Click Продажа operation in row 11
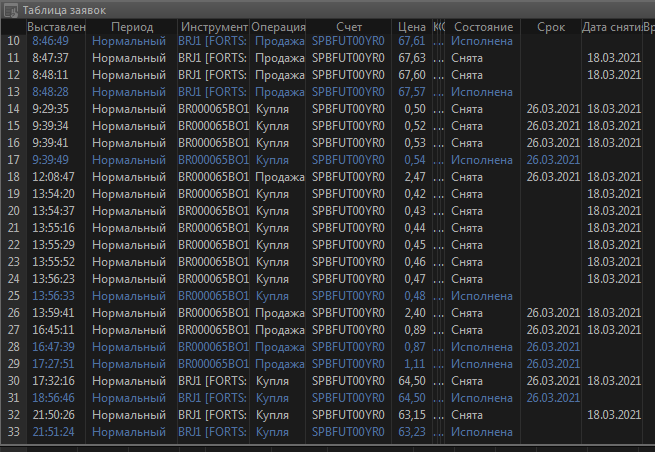 (279, 58)
